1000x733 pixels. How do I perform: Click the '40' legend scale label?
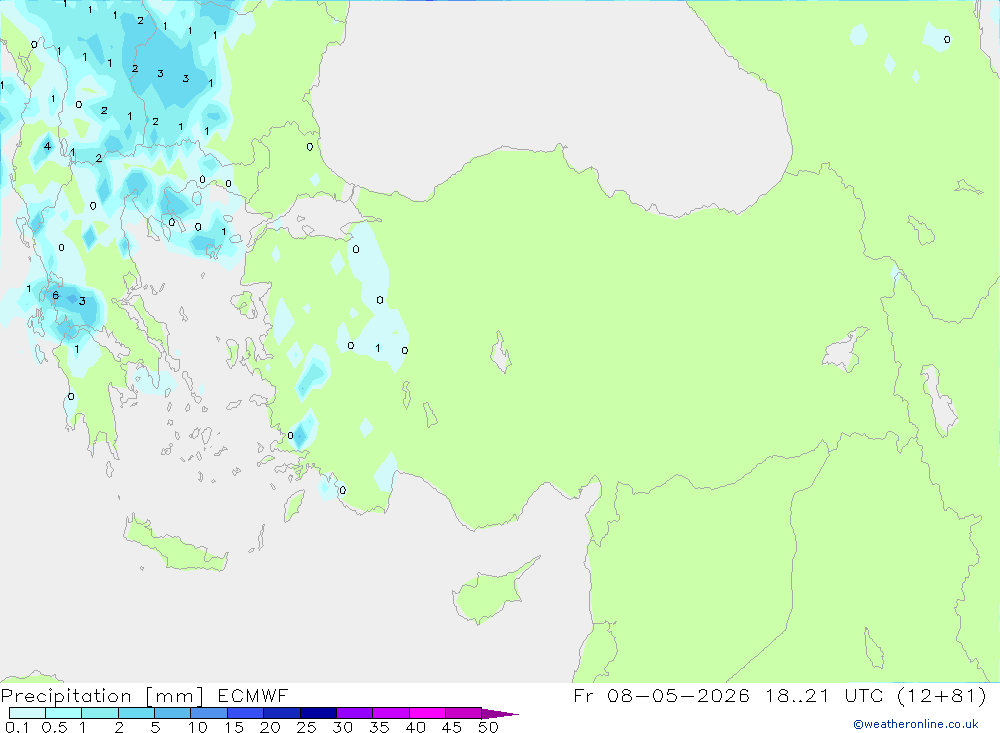click(x=416, y=727)
